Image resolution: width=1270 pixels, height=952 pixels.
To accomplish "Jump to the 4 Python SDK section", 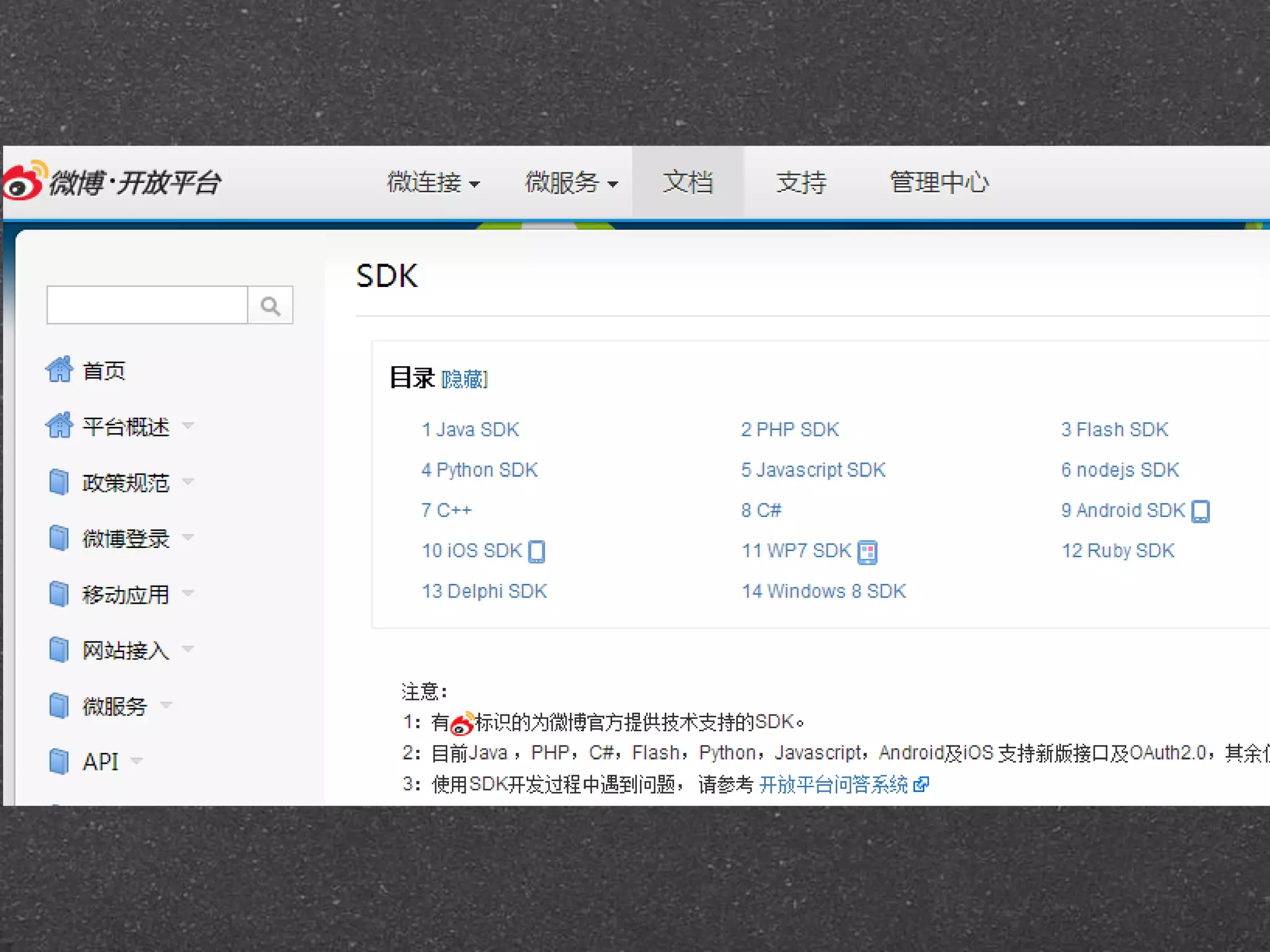I will [x=479, y=470].
